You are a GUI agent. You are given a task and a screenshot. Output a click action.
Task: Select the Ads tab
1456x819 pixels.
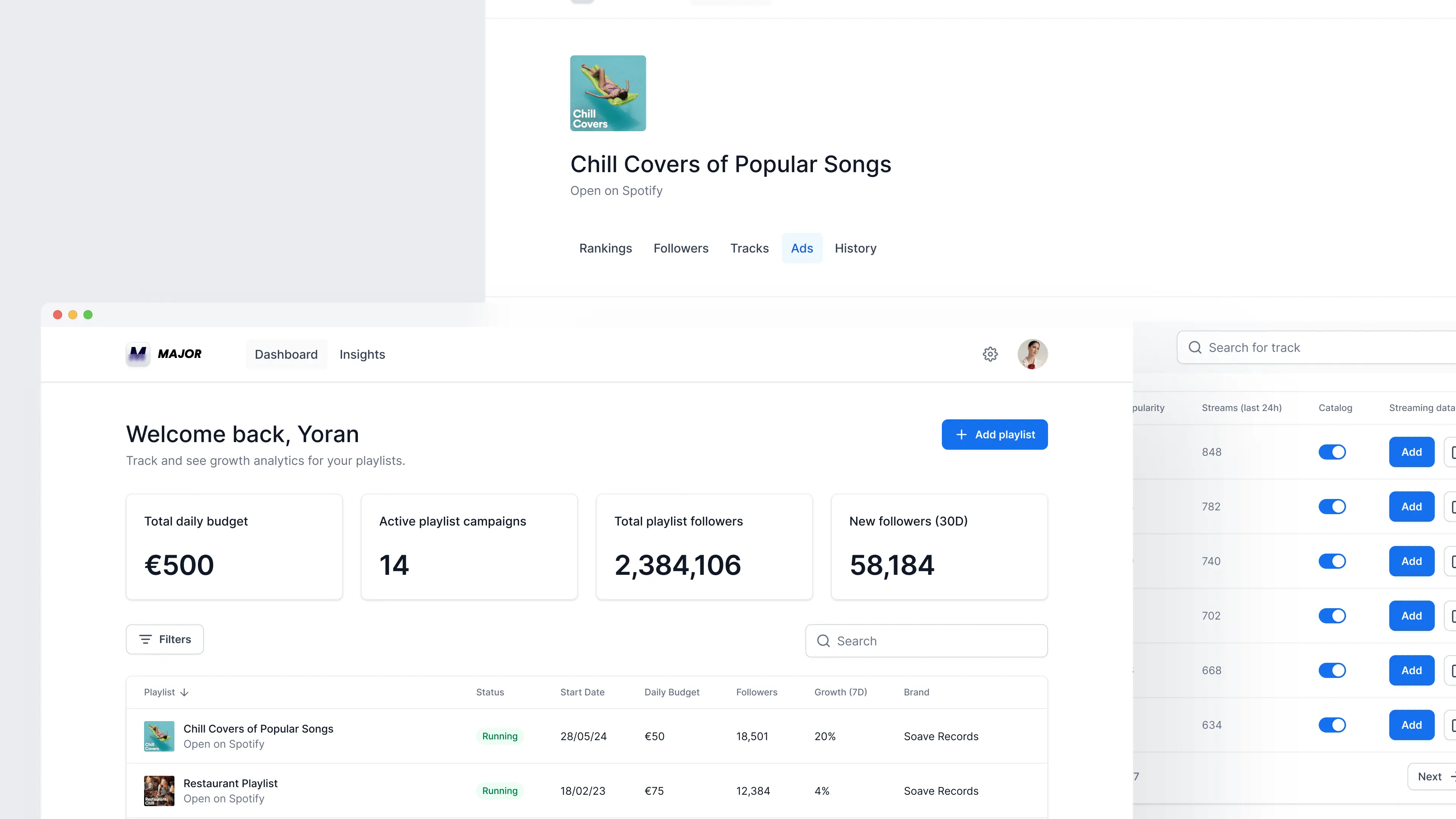click(802, 248)
